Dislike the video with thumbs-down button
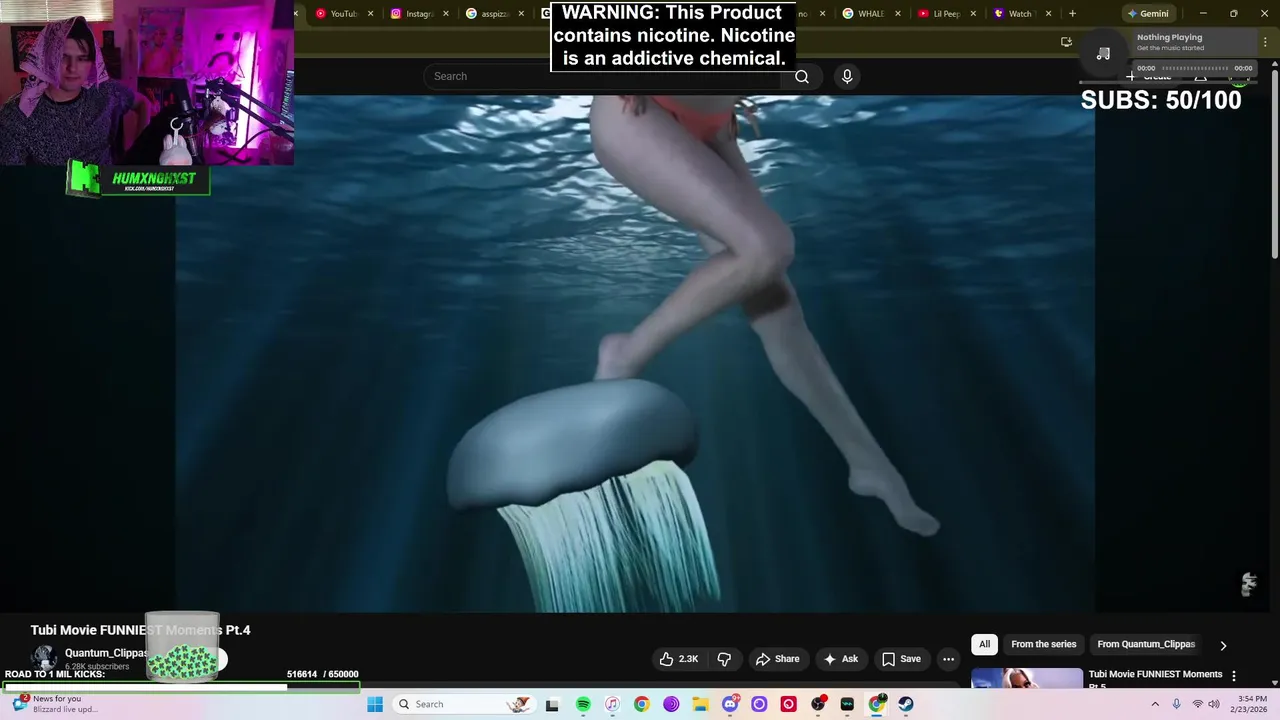 point(724,659)
